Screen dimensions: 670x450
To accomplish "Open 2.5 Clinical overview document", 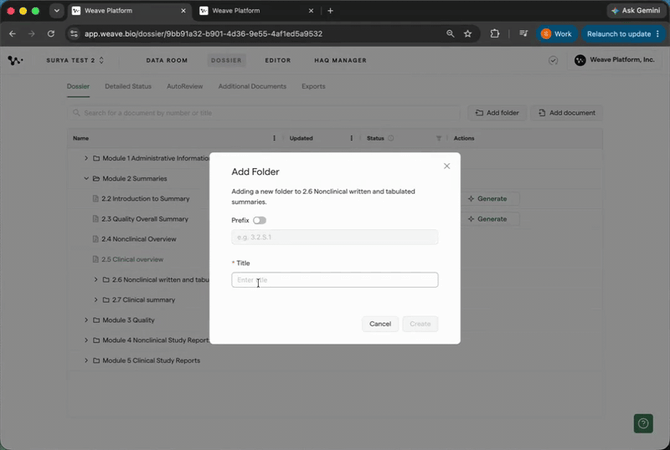I will (x=132, y=259).
